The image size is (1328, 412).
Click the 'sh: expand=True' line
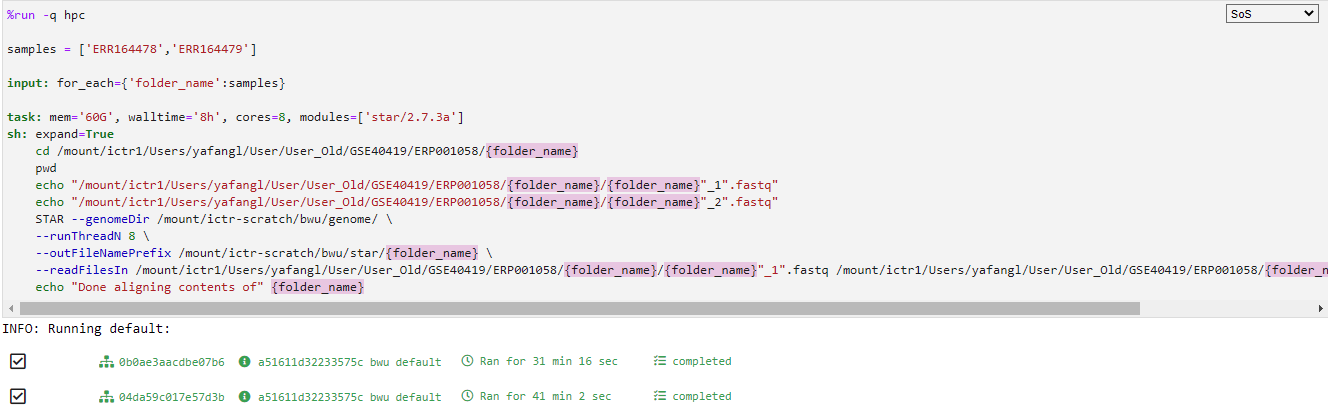click(60, 134)
